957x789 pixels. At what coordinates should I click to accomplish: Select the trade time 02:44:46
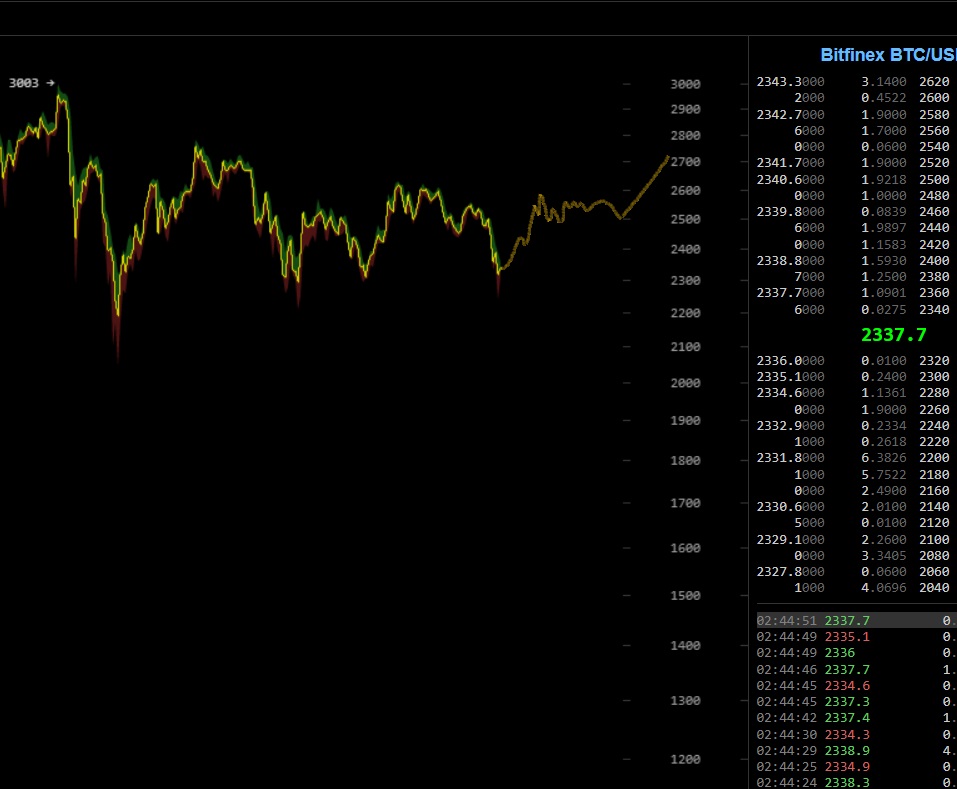pos(787,670)
